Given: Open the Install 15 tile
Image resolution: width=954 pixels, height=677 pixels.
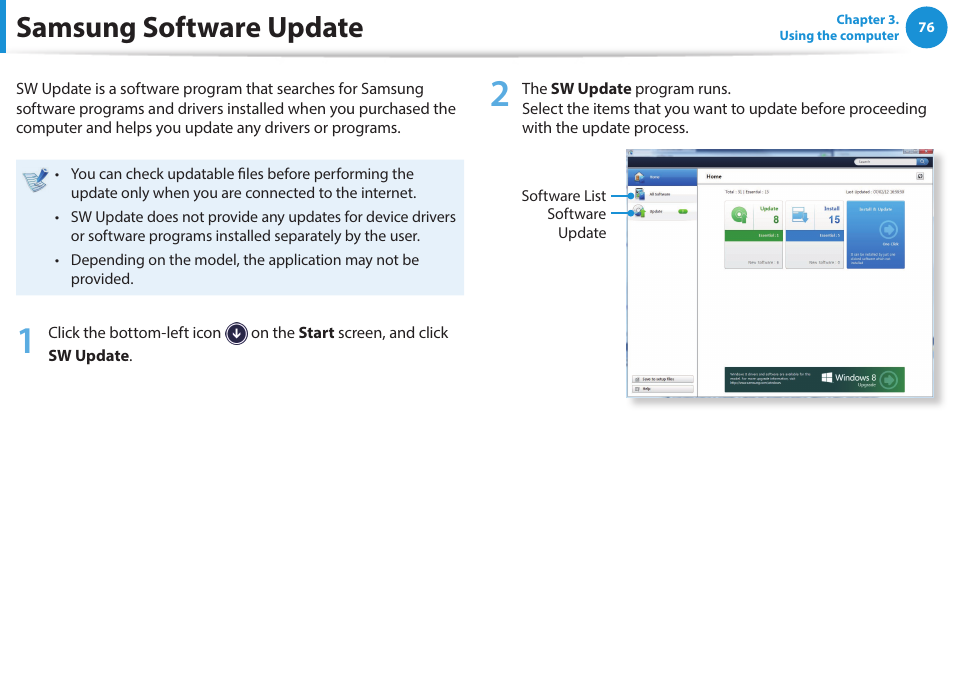Looking at the screenshot, I should coord(814,235).
